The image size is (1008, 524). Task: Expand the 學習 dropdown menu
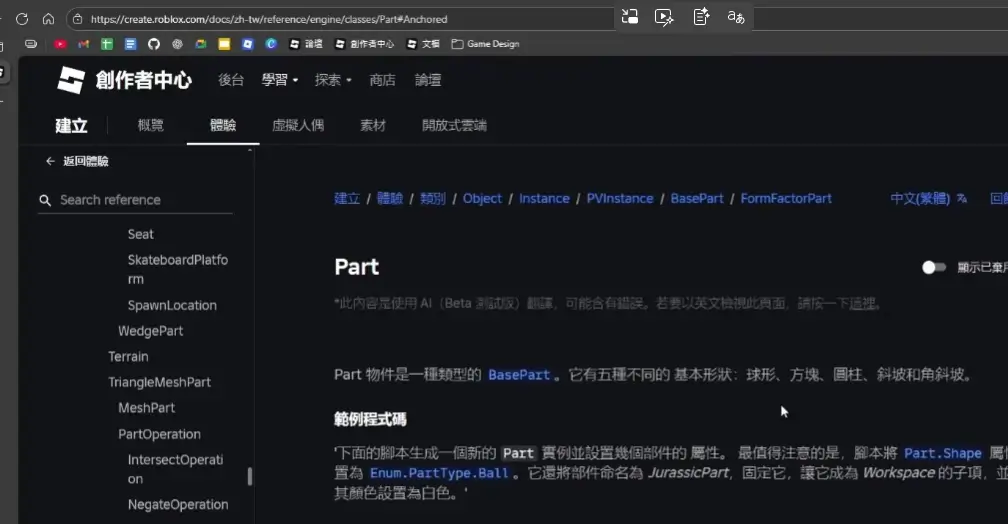click(x=280, y=80)
